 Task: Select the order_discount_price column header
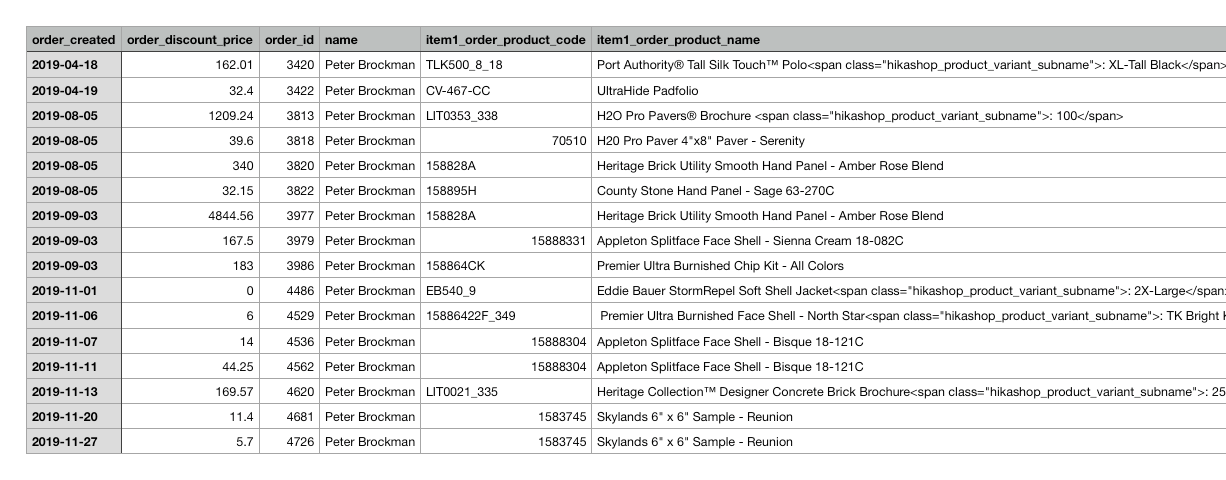point(190,40)
